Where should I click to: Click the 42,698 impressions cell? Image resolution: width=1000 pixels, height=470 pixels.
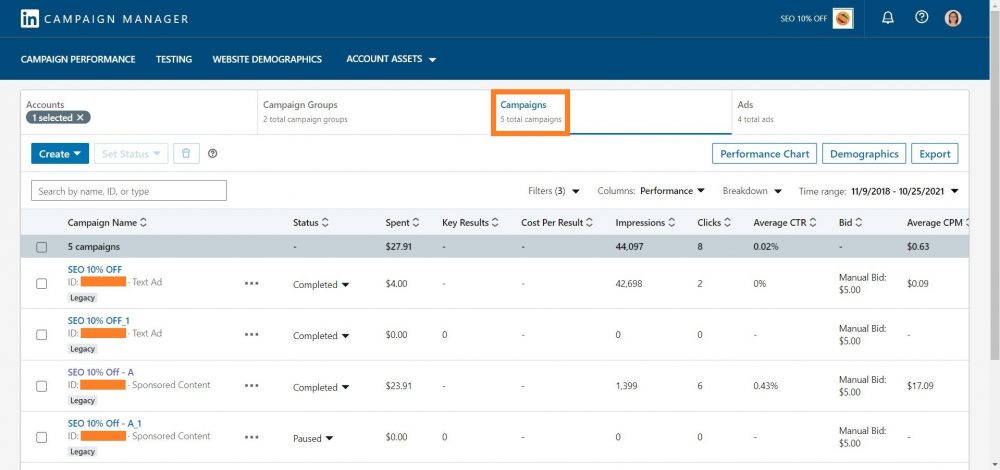click(x=629, y=284)
